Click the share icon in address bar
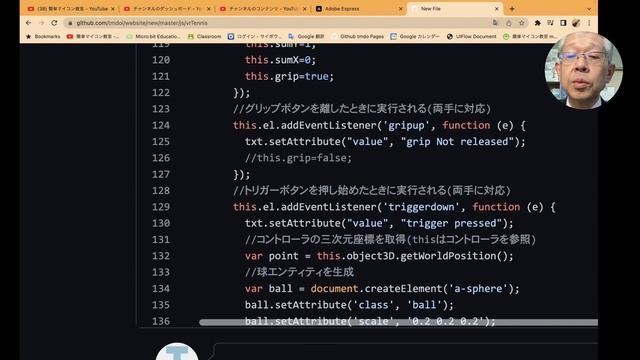This screenshot has height=360, width=640. click(x=509, y=23)
